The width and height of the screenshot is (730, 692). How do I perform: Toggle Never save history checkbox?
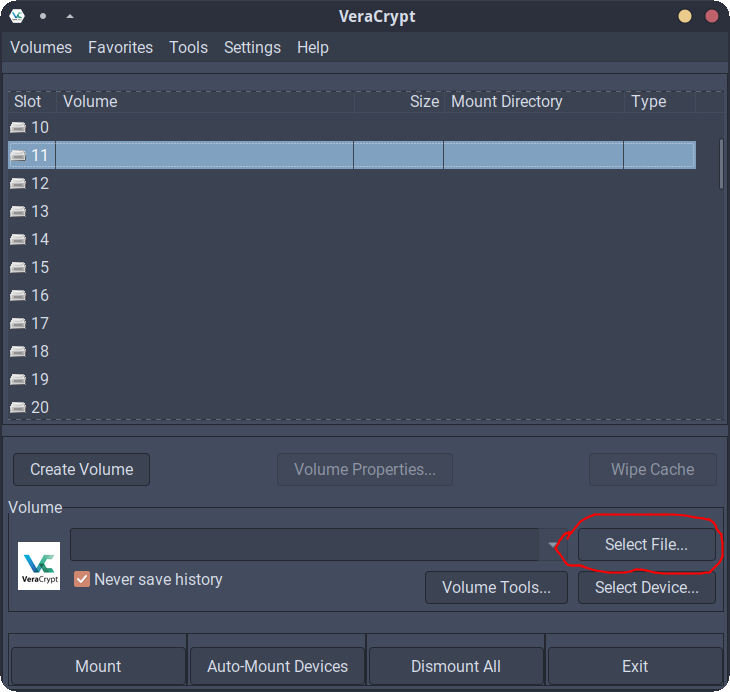coord(82,579)
